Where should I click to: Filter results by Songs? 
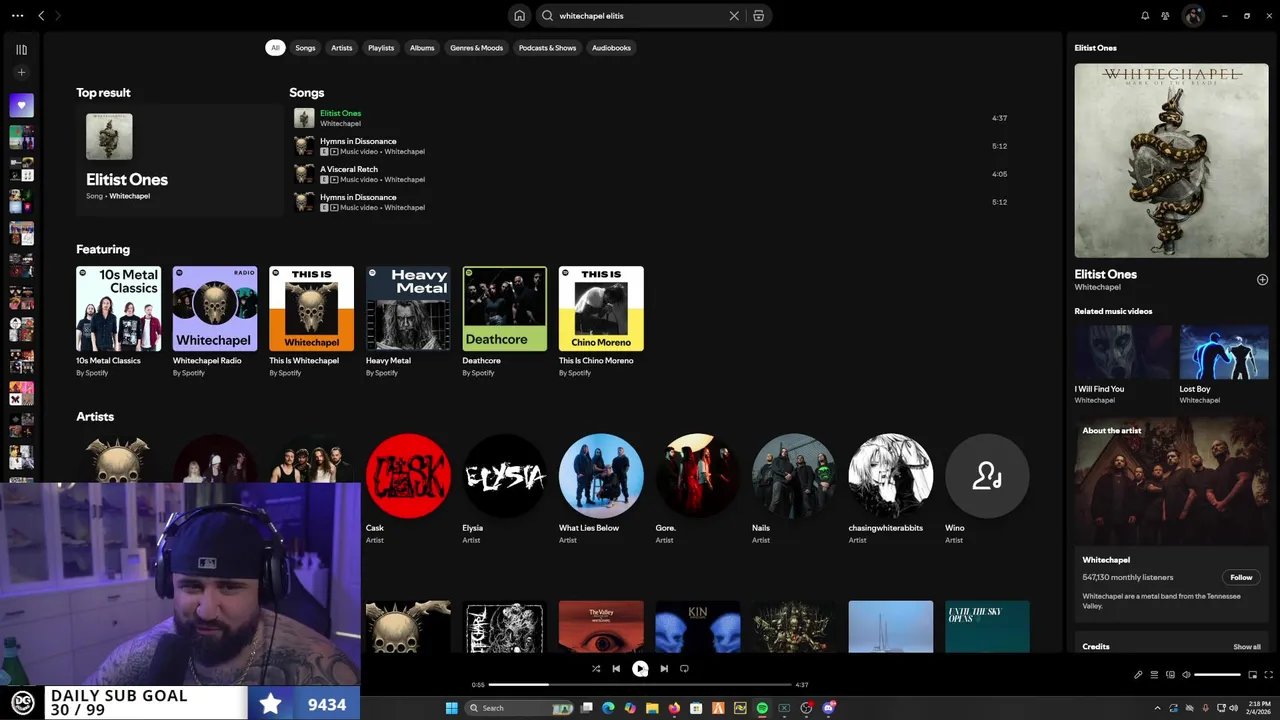tap(305, 48)
